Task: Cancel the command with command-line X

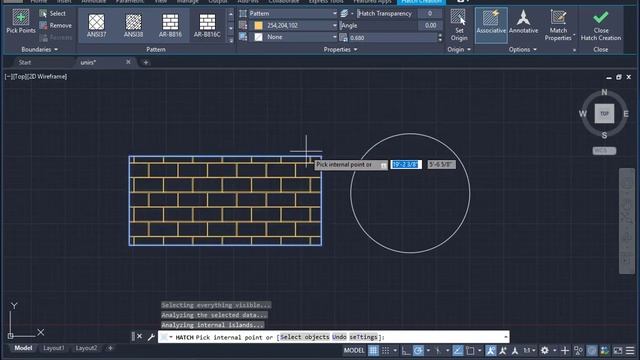Action: 140,336
